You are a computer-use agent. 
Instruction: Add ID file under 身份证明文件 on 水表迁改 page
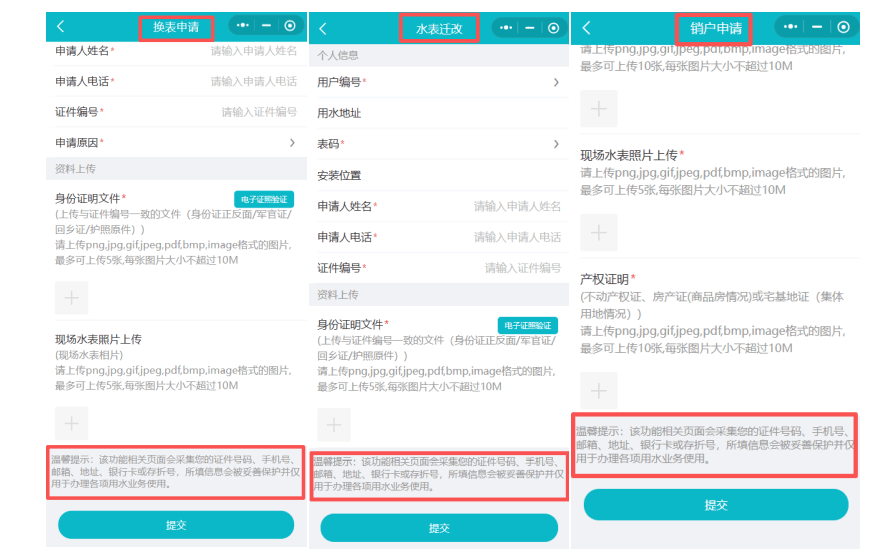pyautogui.click(x=334, y=424)
